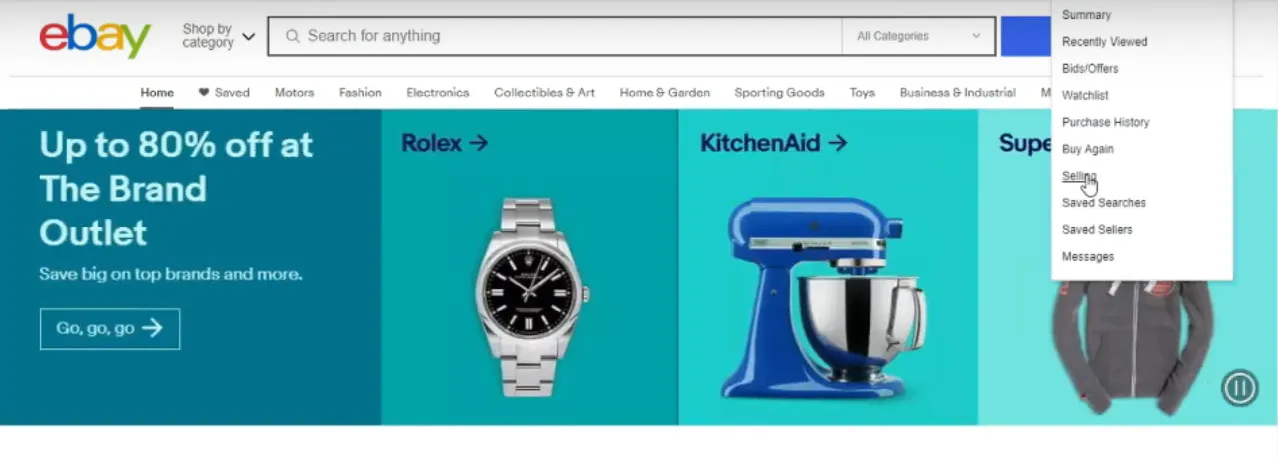Click the magnifier icon in the search box
Image resolution: width=1278 pixels, height=463 pixels.
coord(293,36)
